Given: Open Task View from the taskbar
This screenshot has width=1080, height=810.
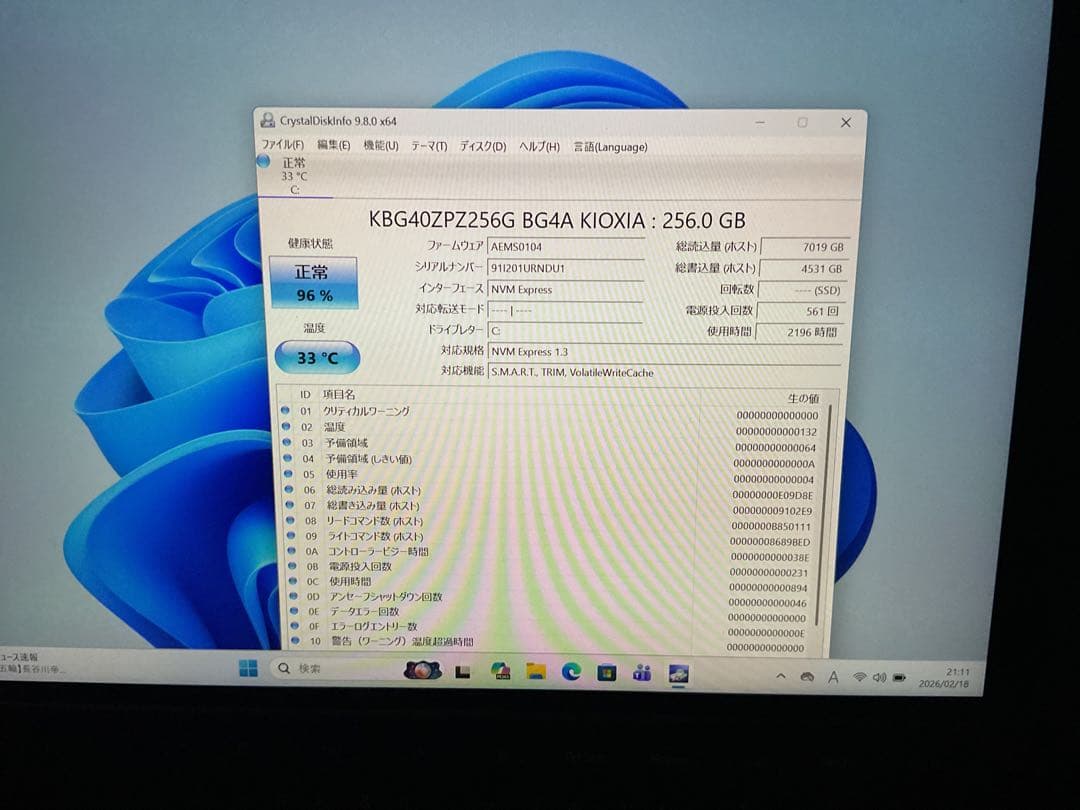Looking at the screenshot, I should (463, 672).
